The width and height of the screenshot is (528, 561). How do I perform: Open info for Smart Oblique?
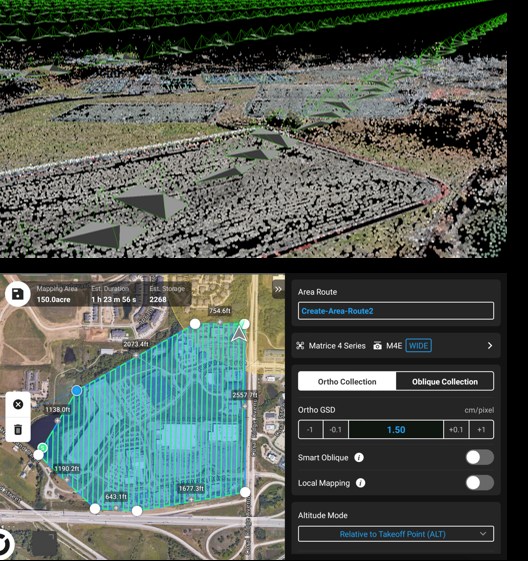(359, 458)
